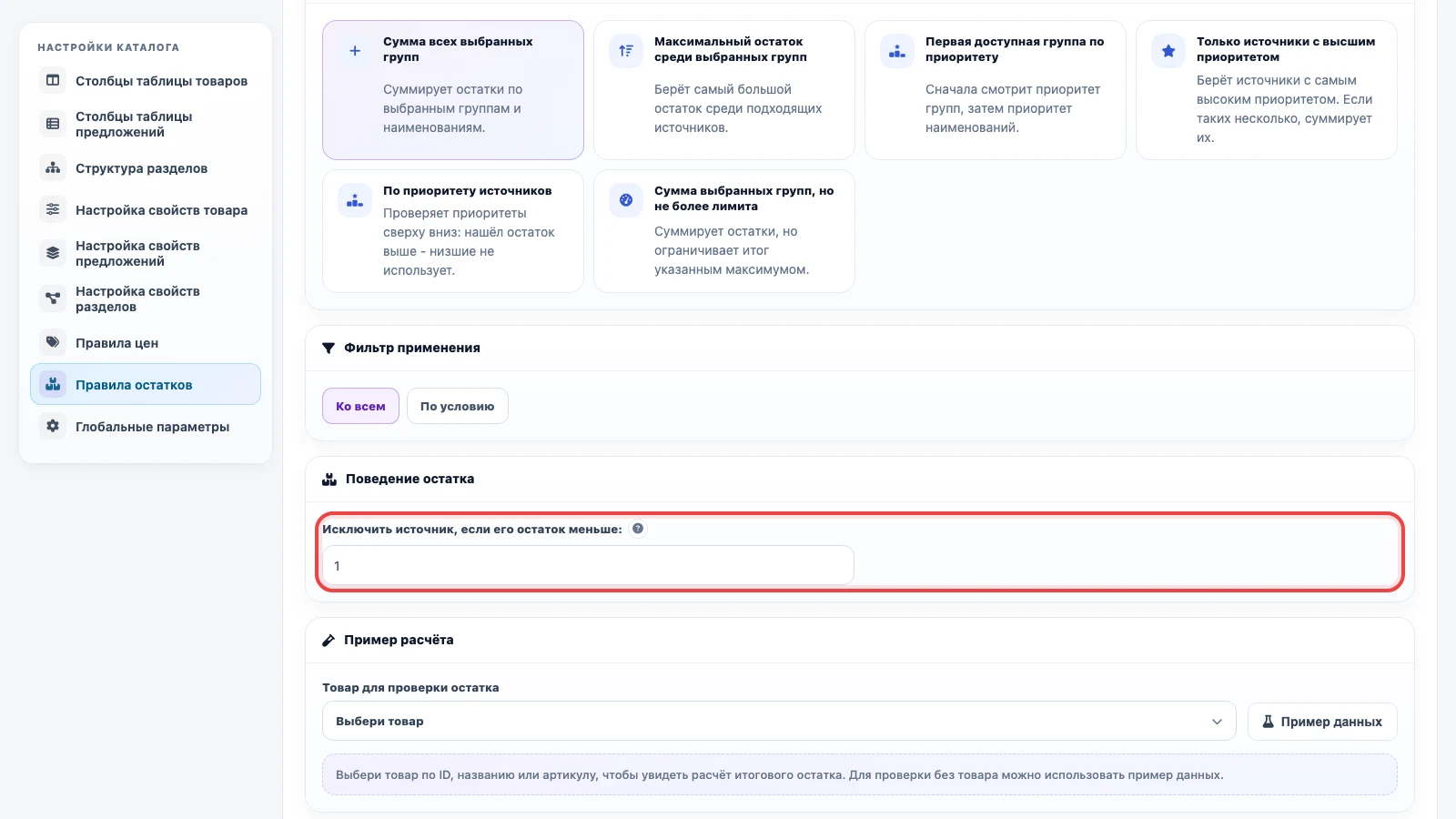Click the Фильтр применения heading
Viewport: 1456px width, 819px height.
coord(412,349)
